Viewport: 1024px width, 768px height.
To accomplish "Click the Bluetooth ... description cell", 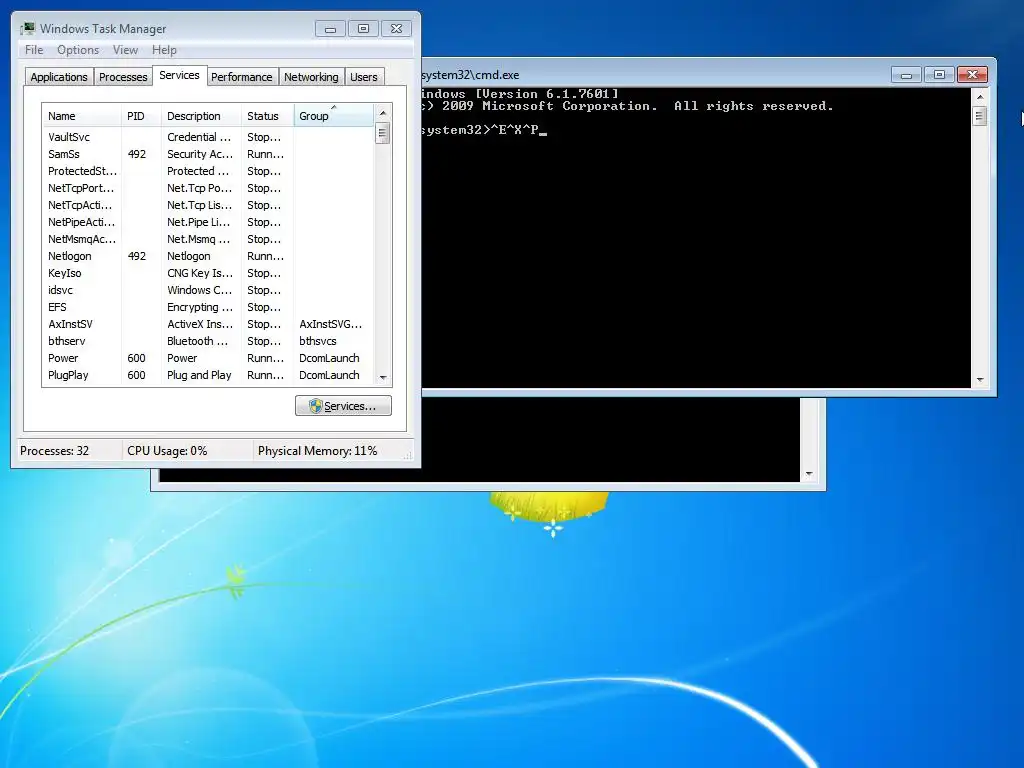I will point(198,341).
